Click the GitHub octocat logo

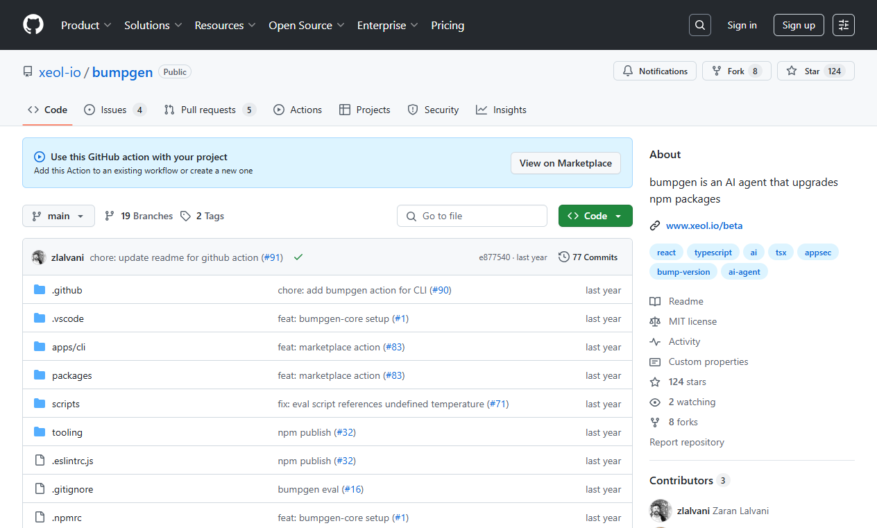click(33, 25)
